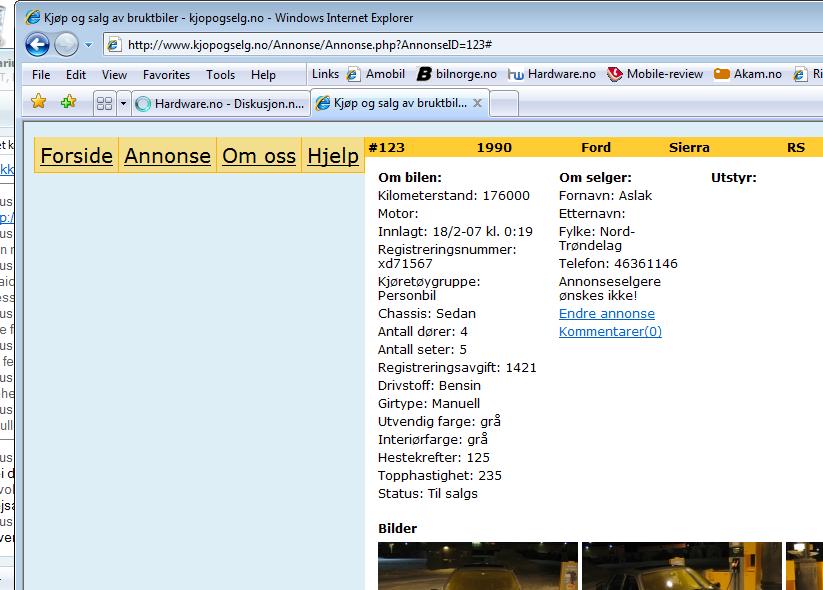
Task: Close the Kjøp og salg tab
Action: tap(478, 103)
